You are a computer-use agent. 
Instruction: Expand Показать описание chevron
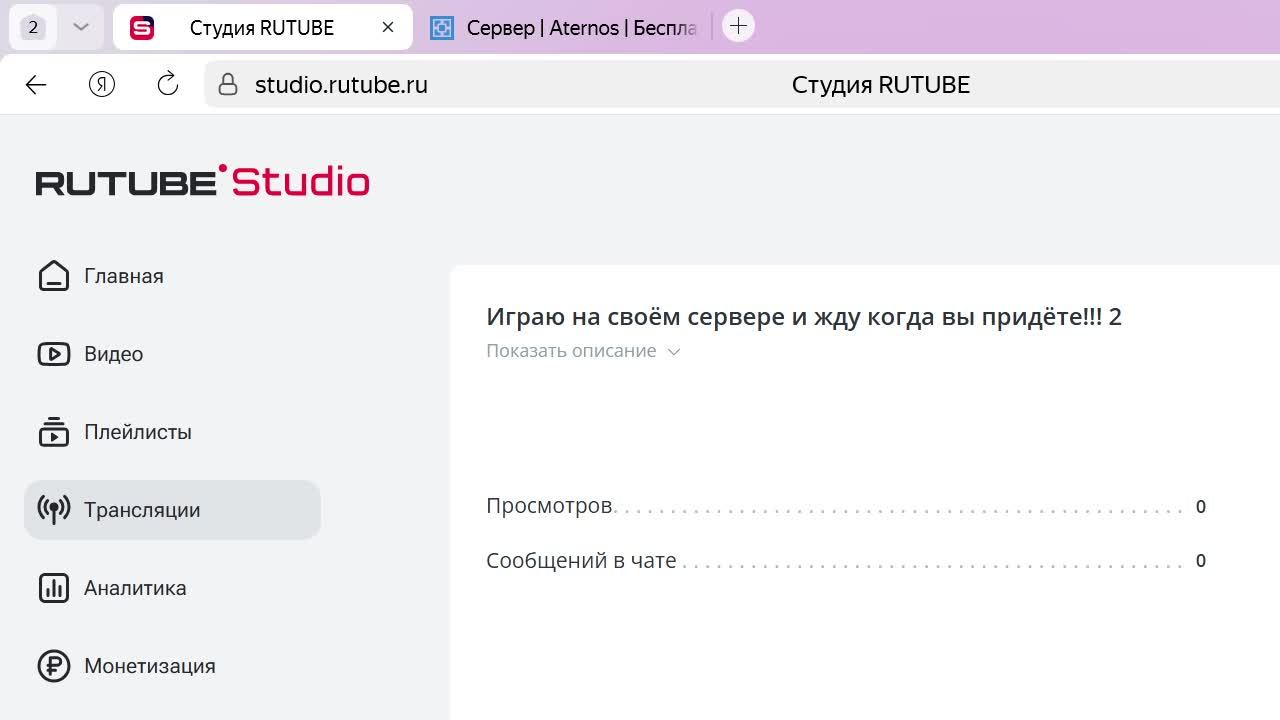674,352
